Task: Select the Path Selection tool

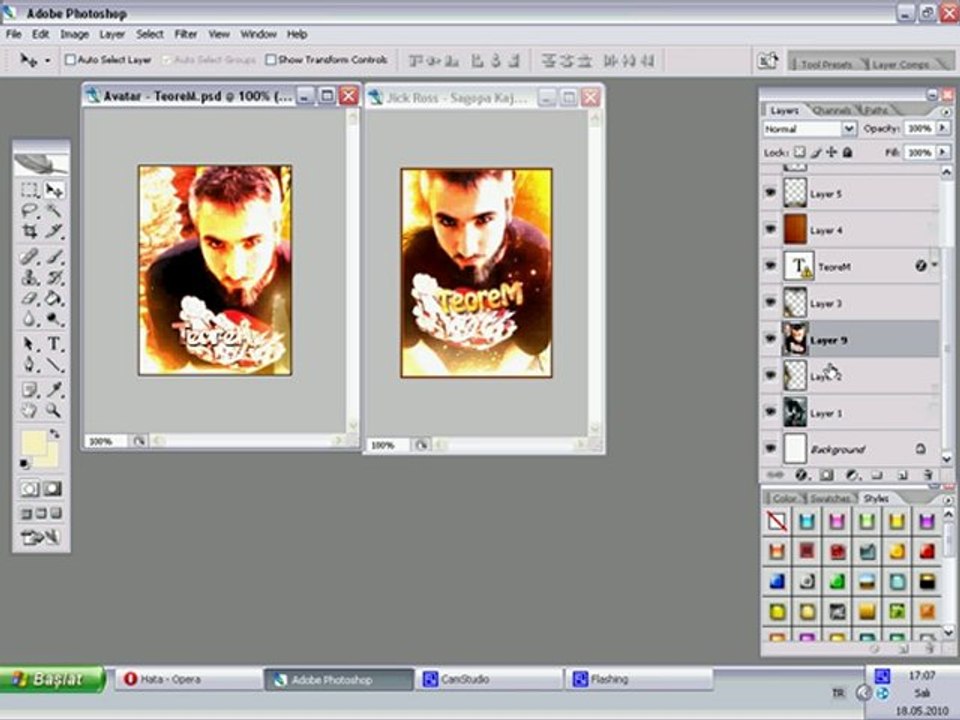Action: (29, 343)
